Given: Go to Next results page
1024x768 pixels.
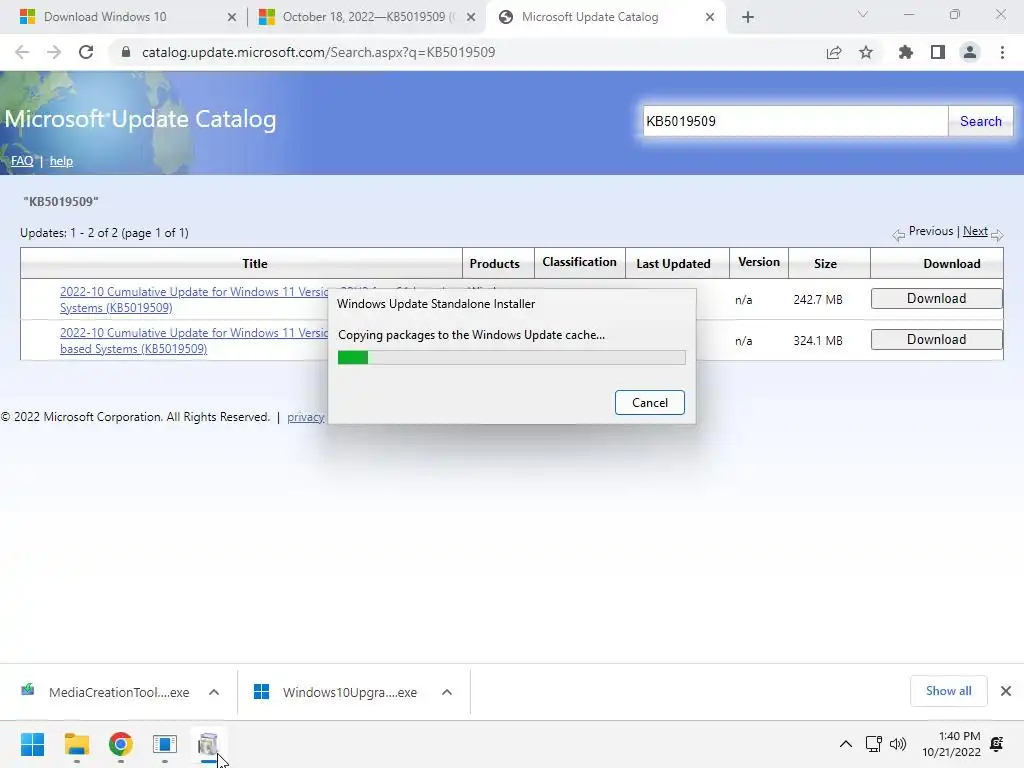Looking at the screenshot, I should tap(975, 231).
